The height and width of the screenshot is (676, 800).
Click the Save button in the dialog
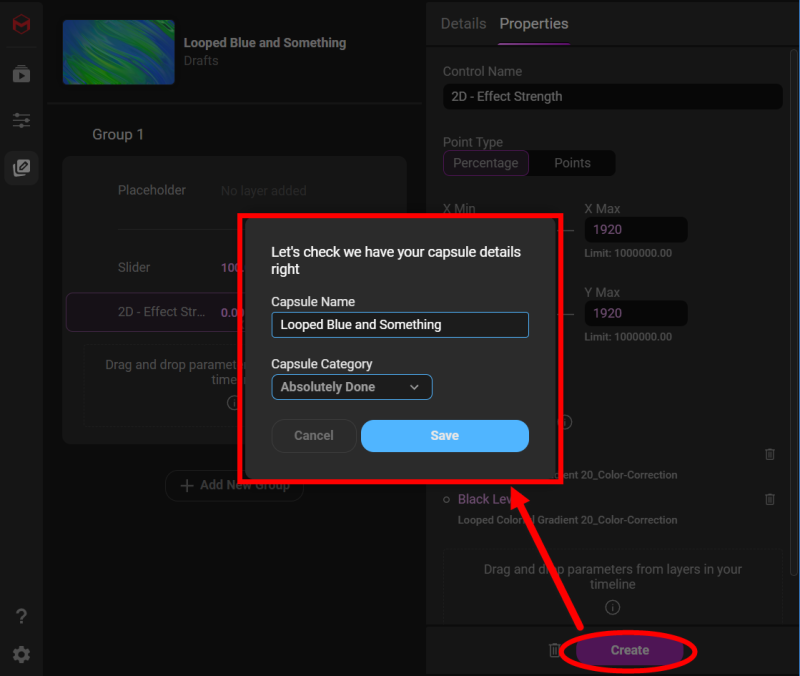click(x=444, y=436)
